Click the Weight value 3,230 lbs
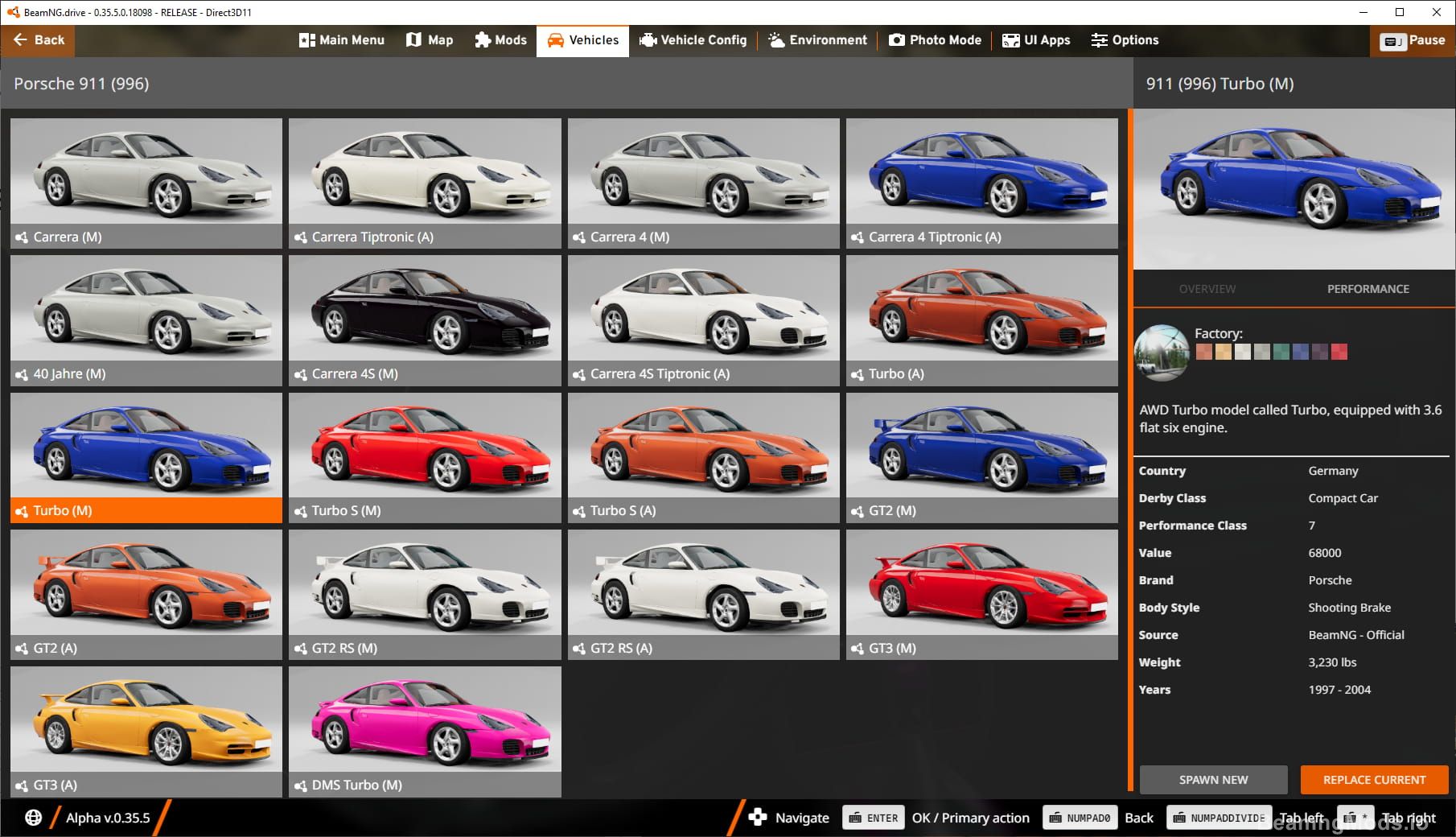The image size is (1456, 837). (x=1332, y=662)
